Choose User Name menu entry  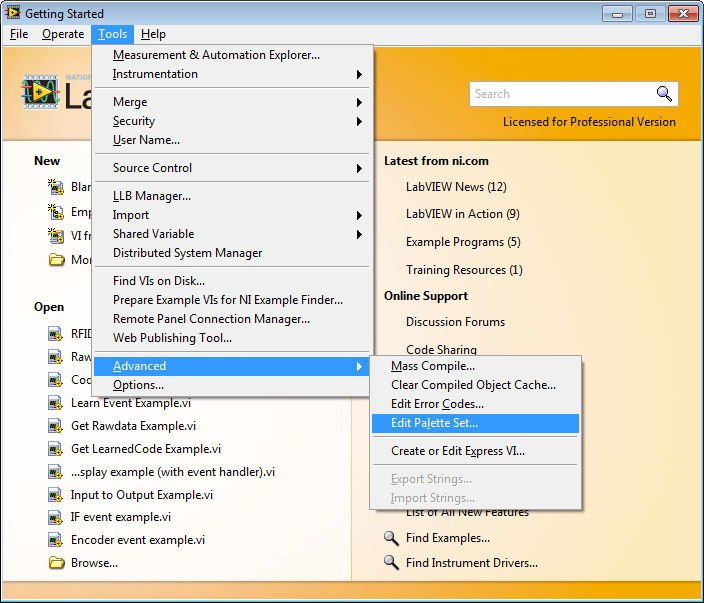click(x=232, y=140)
